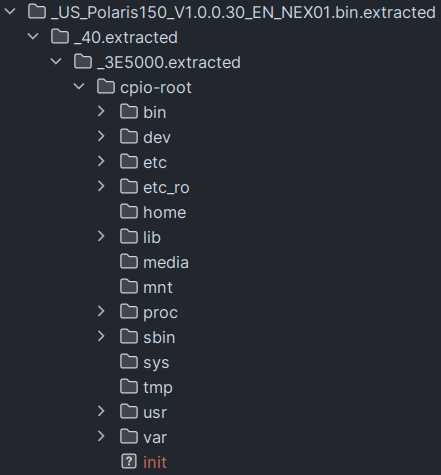
Task: Select the mnt folder label
Action: pyautogui.click(x=158, y=287)
